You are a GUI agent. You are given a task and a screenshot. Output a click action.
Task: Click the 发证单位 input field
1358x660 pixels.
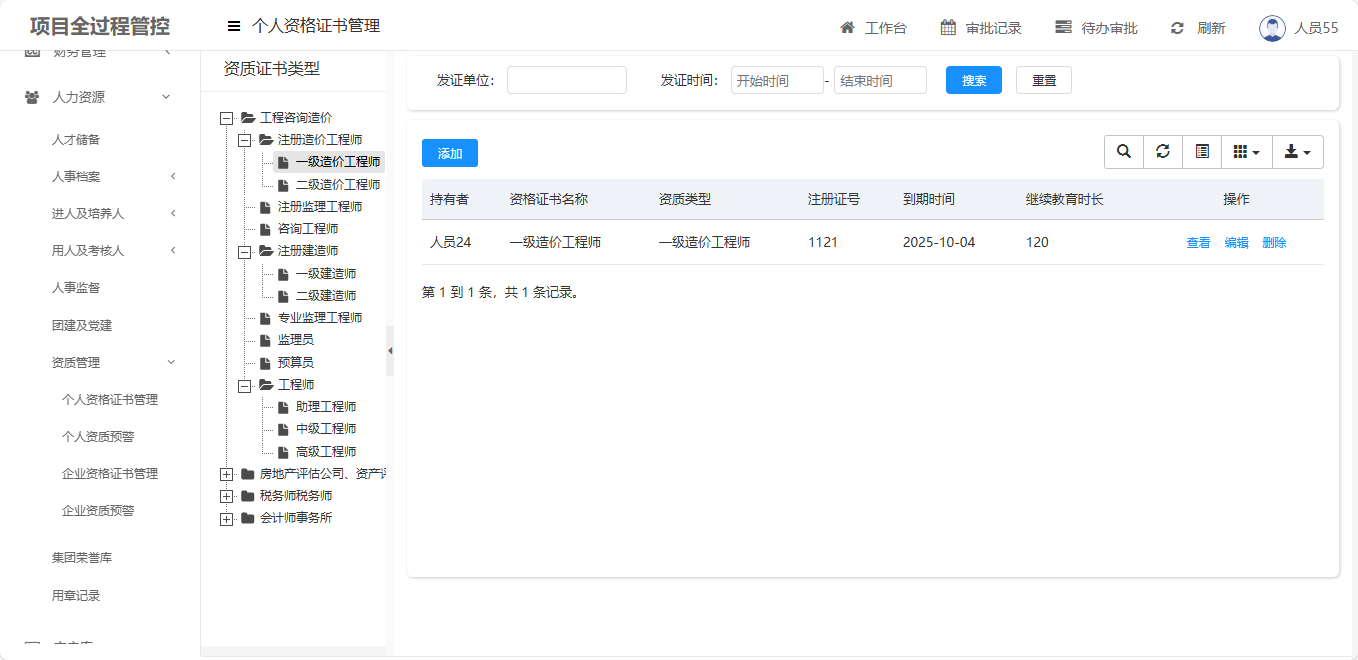[566, 80]
